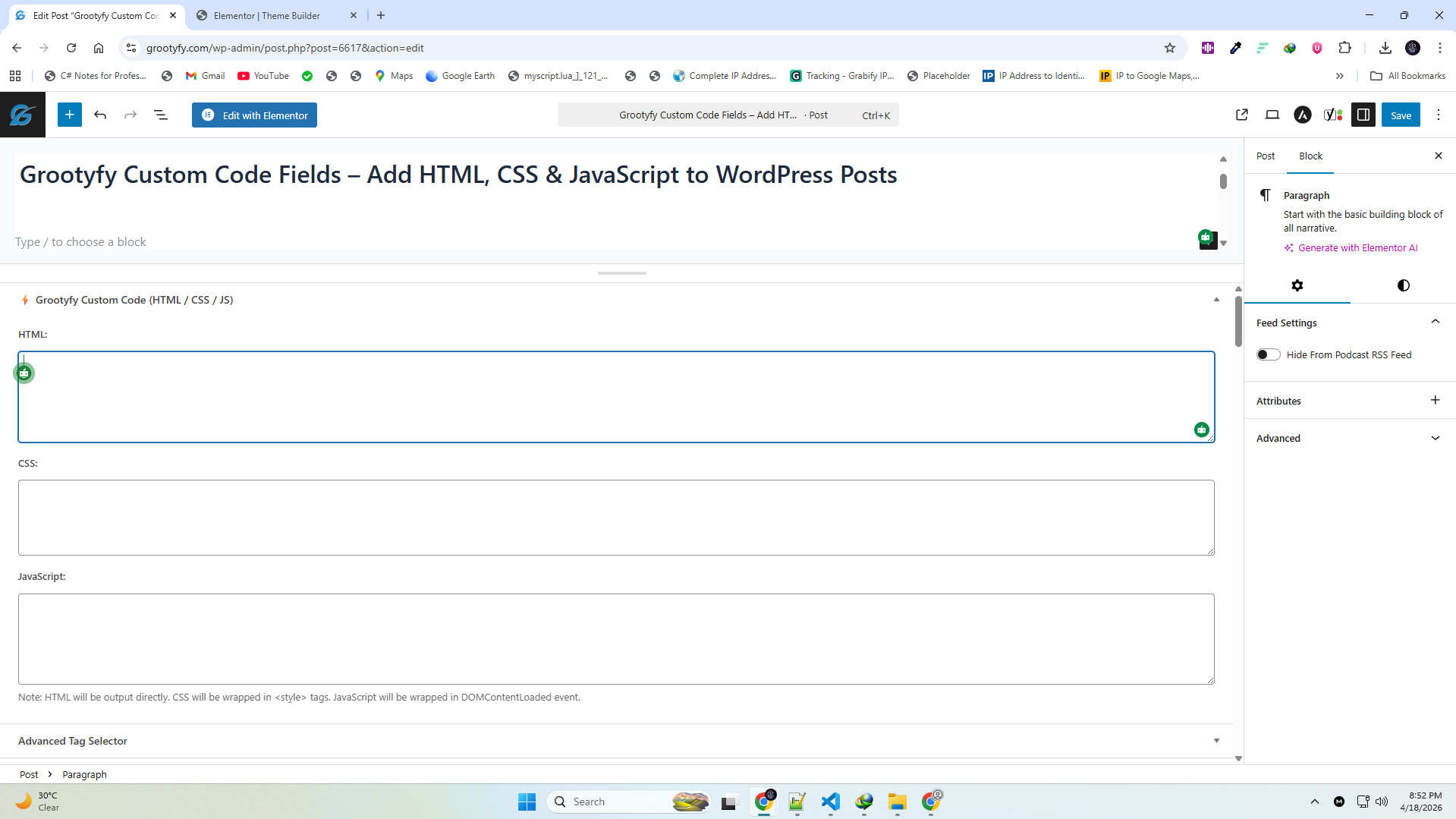Expand the Advanced Tag Selector section
Screen dimensions: 1456x819
pos(1216,741)
